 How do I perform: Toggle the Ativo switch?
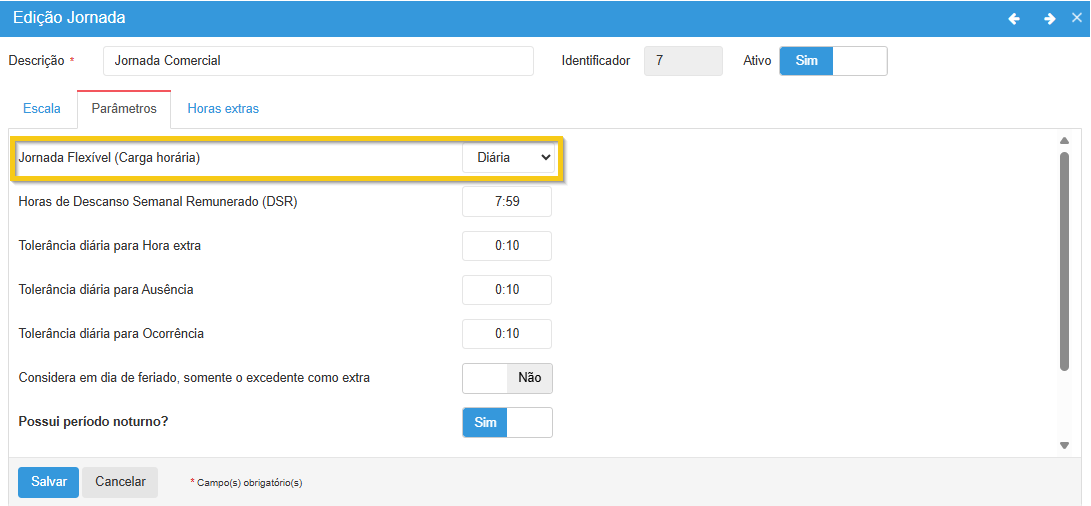pos(832,61)
